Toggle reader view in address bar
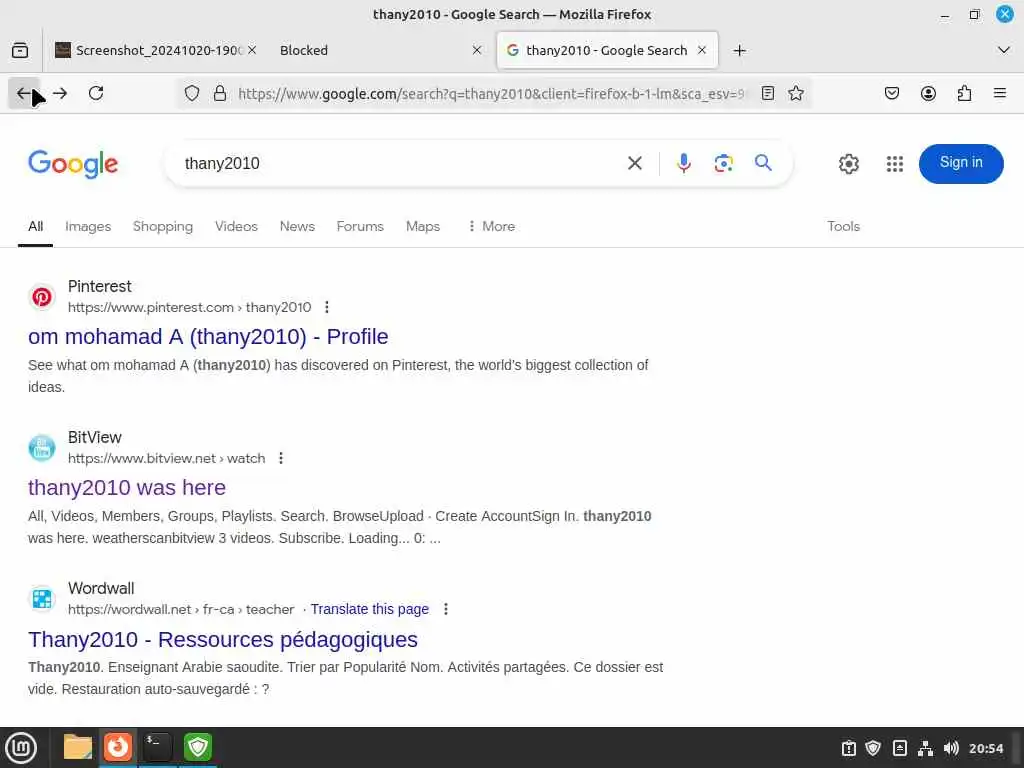Image resolution: width=1024 pixels, height=768 pixels. click(x=768, y=93)
